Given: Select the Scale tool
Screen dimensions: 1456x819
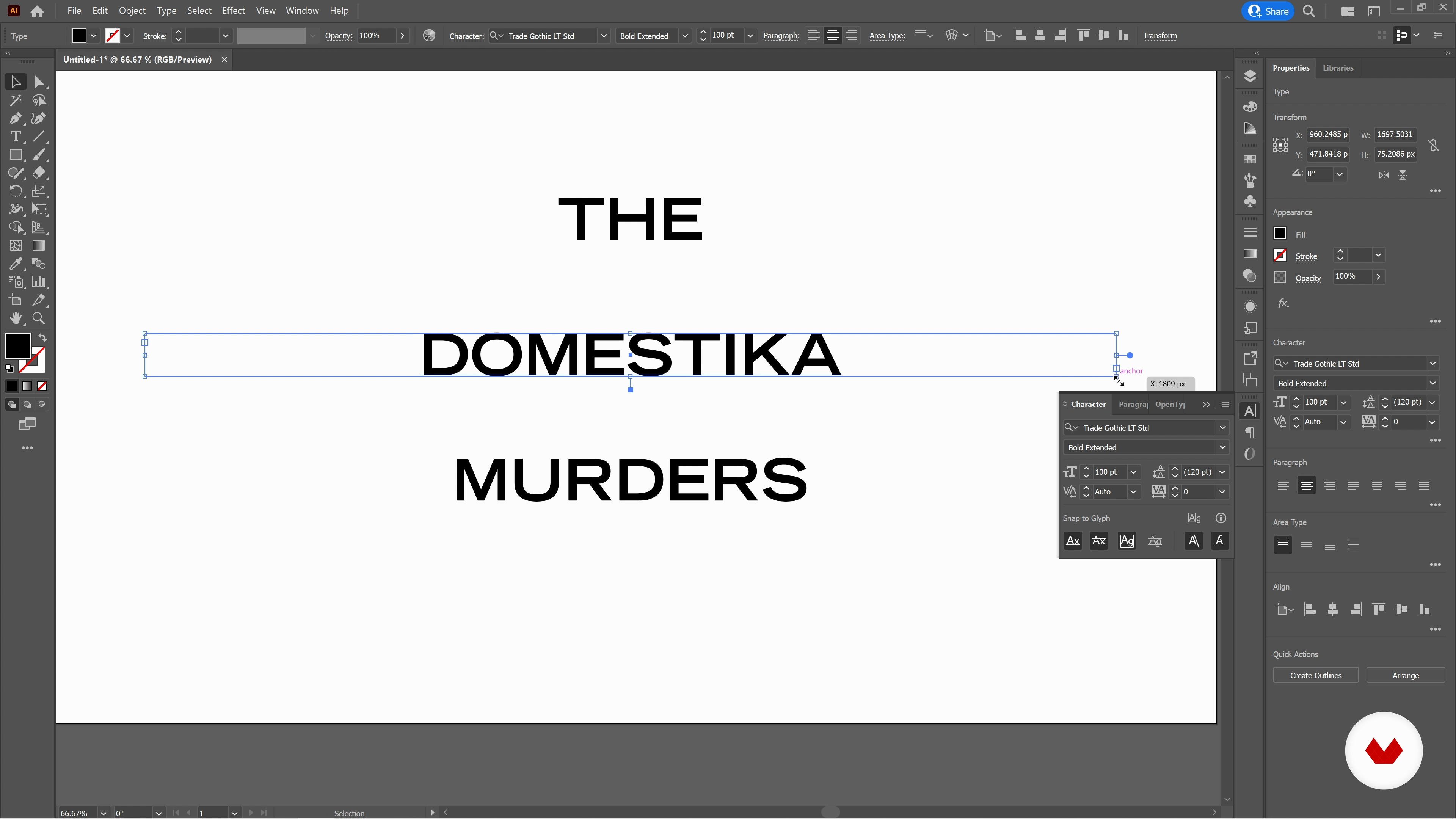Looking at the screenshot, I should 38,191.
